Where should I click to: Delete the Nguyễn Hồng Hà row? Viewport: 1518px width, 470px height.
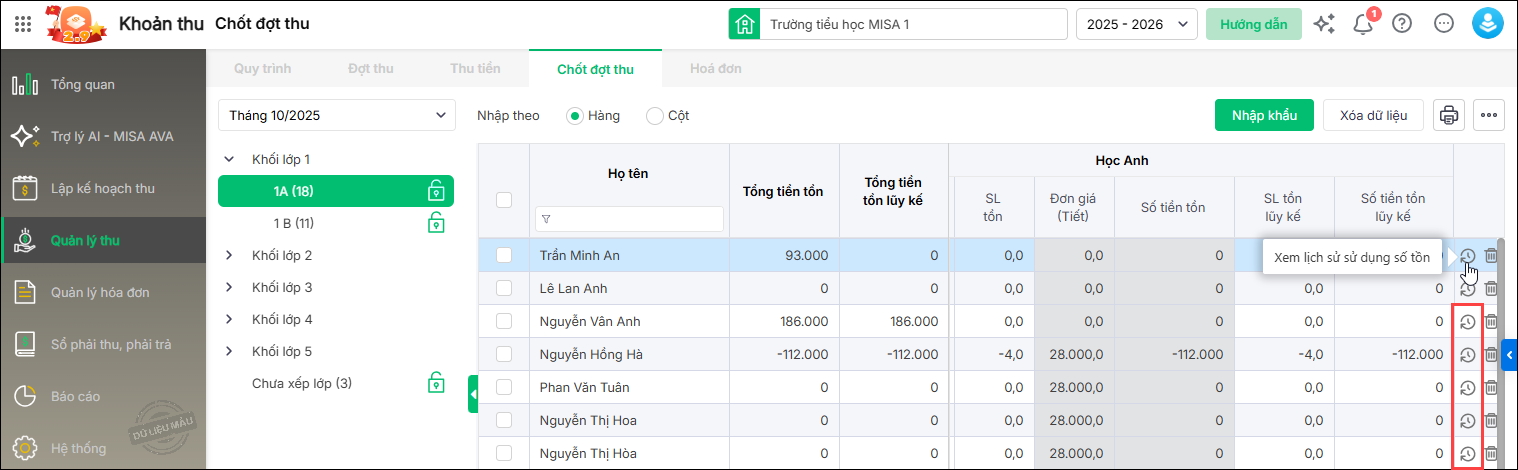pos(1491,355)
